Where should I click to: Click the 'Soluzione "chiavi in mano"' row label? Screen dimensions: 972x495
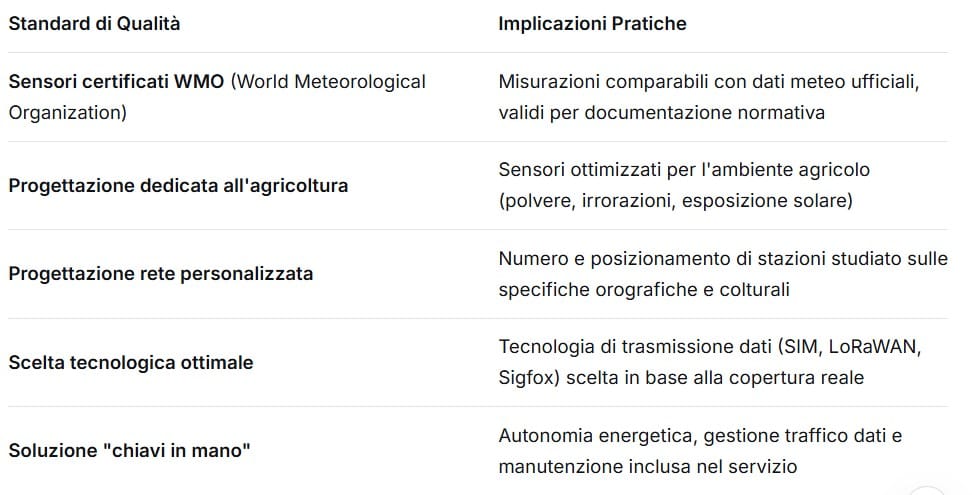(129, 450)
